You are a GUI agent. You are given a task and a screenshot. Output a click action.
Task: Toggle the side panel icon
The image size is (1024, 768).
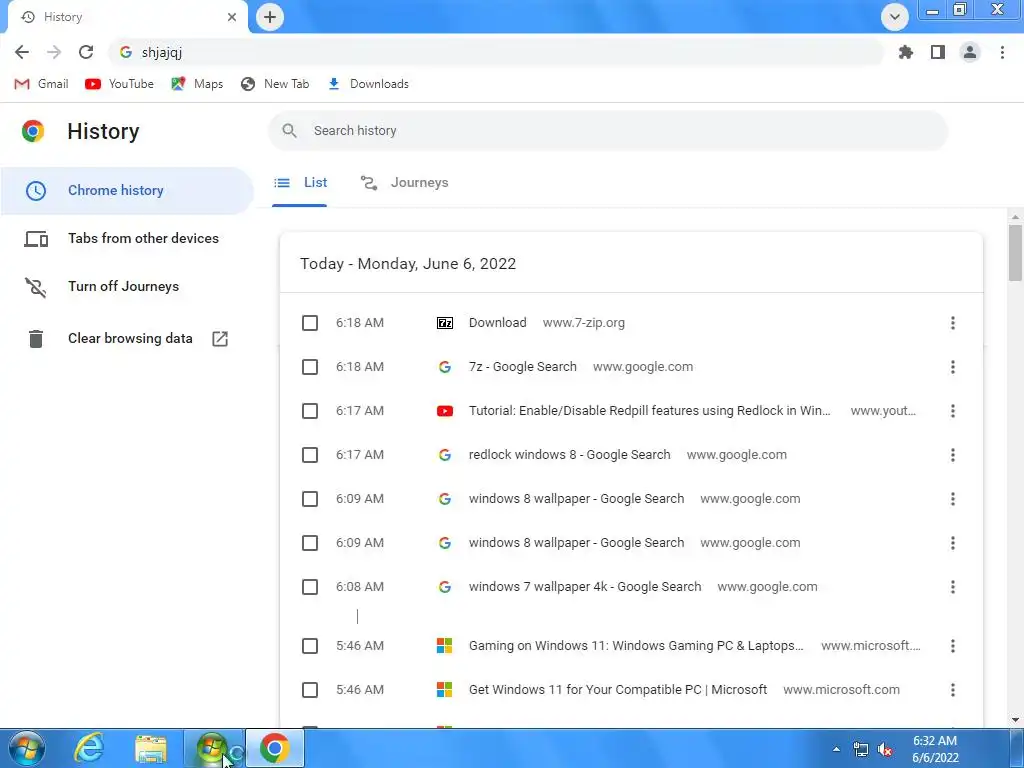(938, 52)
